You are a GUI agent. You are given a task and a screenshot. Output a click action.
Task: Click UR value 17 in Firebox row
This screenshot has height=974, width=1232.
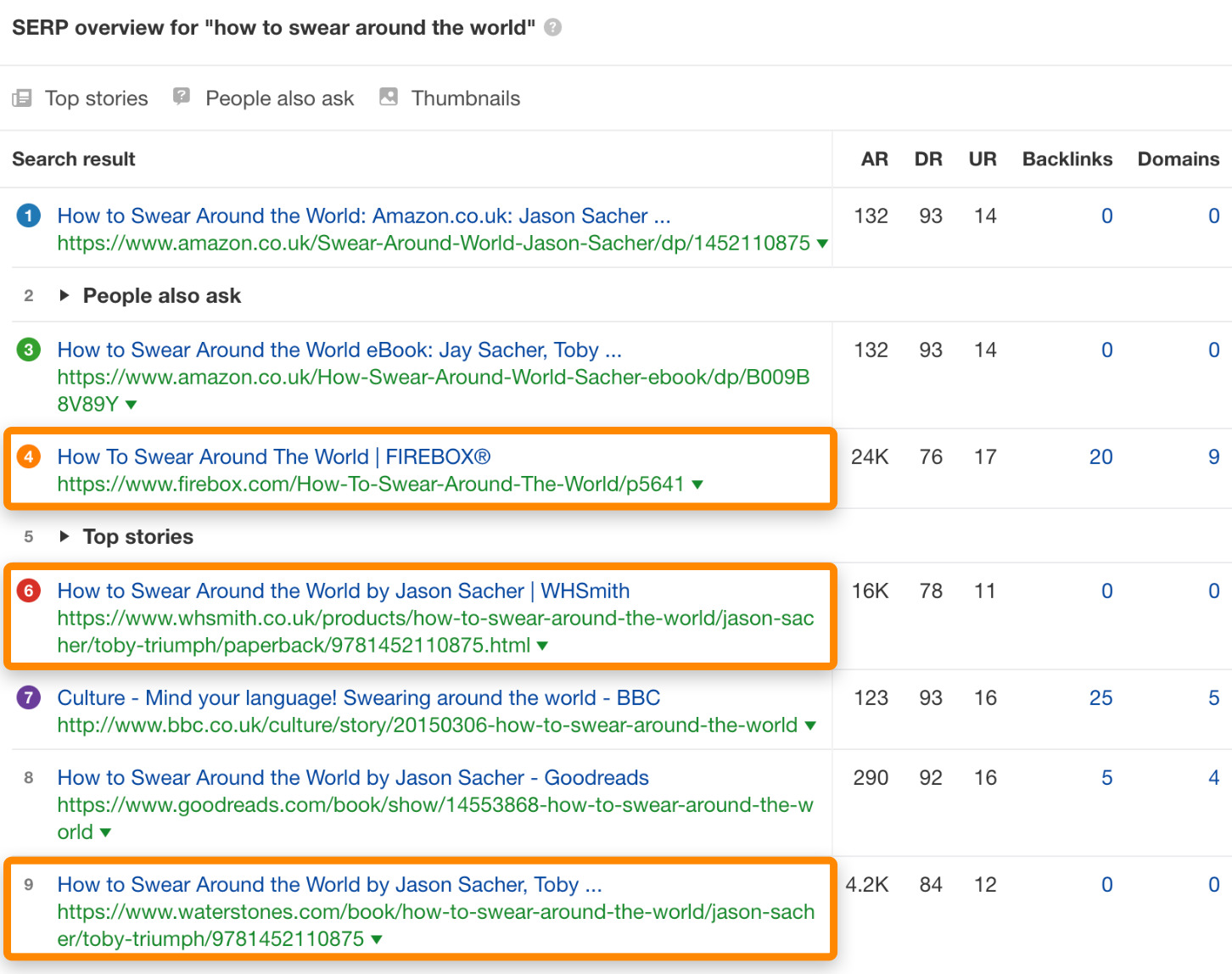pos(985,456)
